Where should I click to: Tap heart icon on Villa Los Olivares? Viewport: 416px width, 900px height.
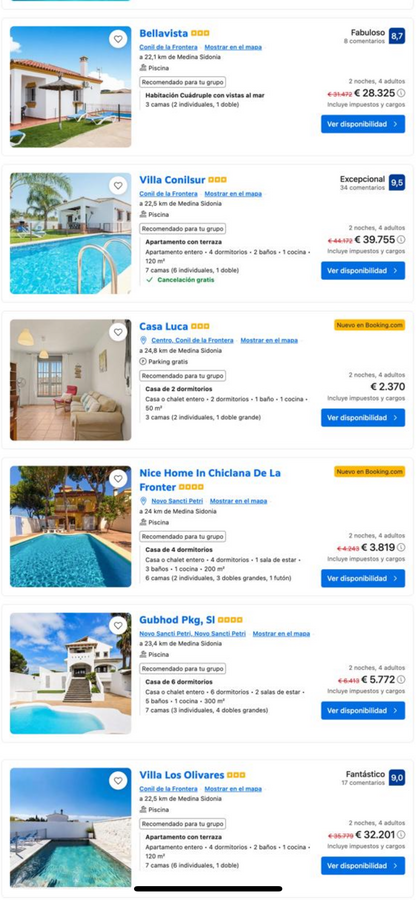[118, 781]
